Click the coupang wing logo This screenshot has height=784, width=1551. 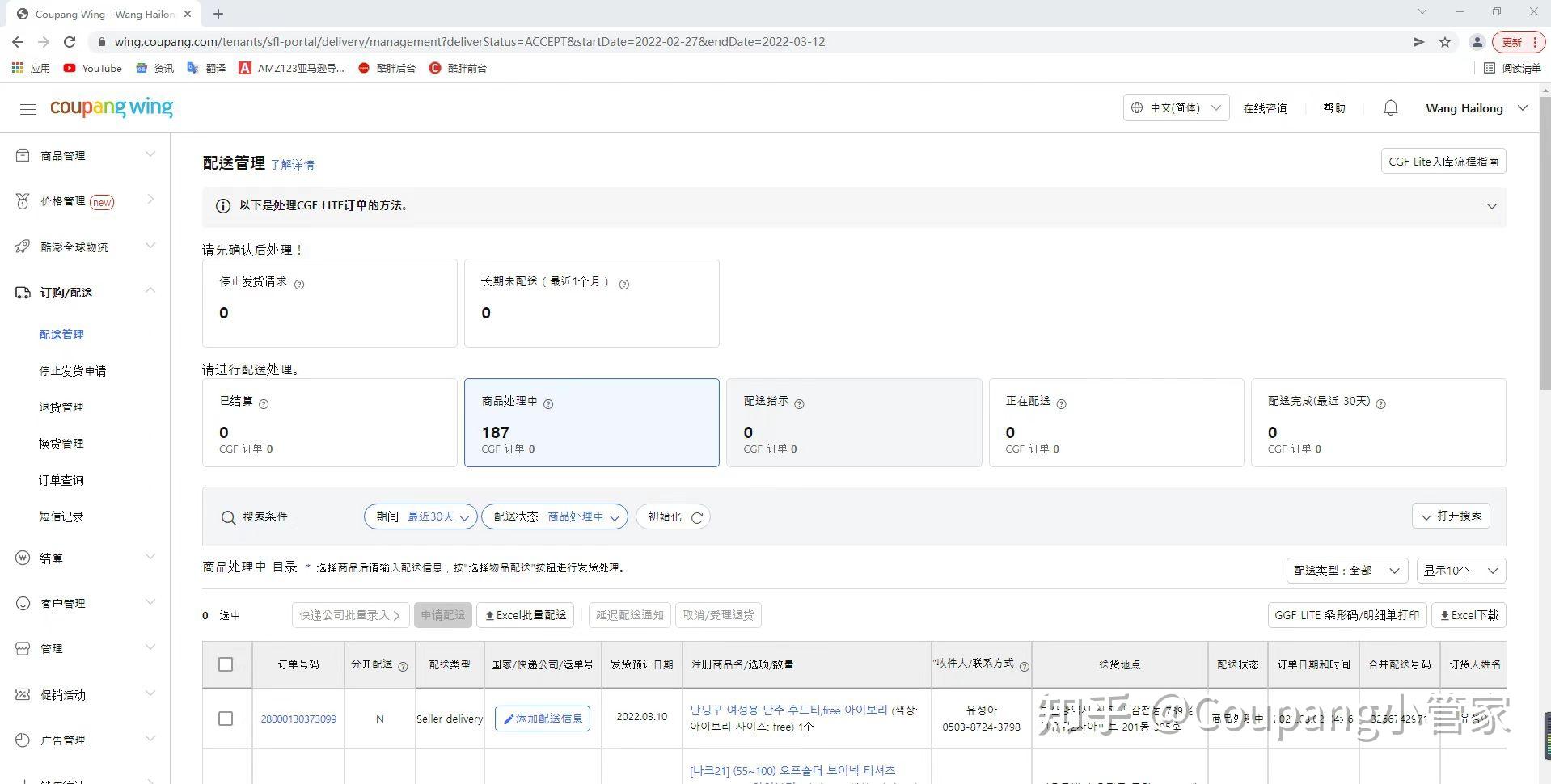[x=112, y=107]
